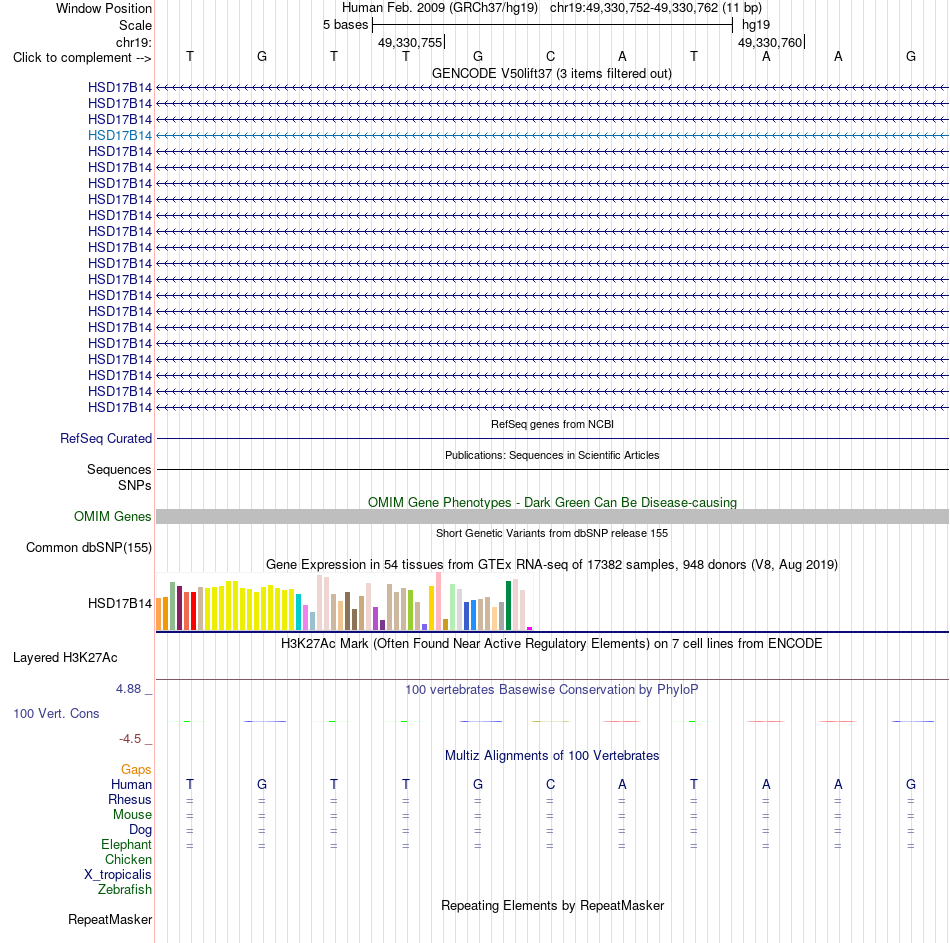
Task: Click the 'hg19' label beside scale bar
Action: click(x=756, y=25)
